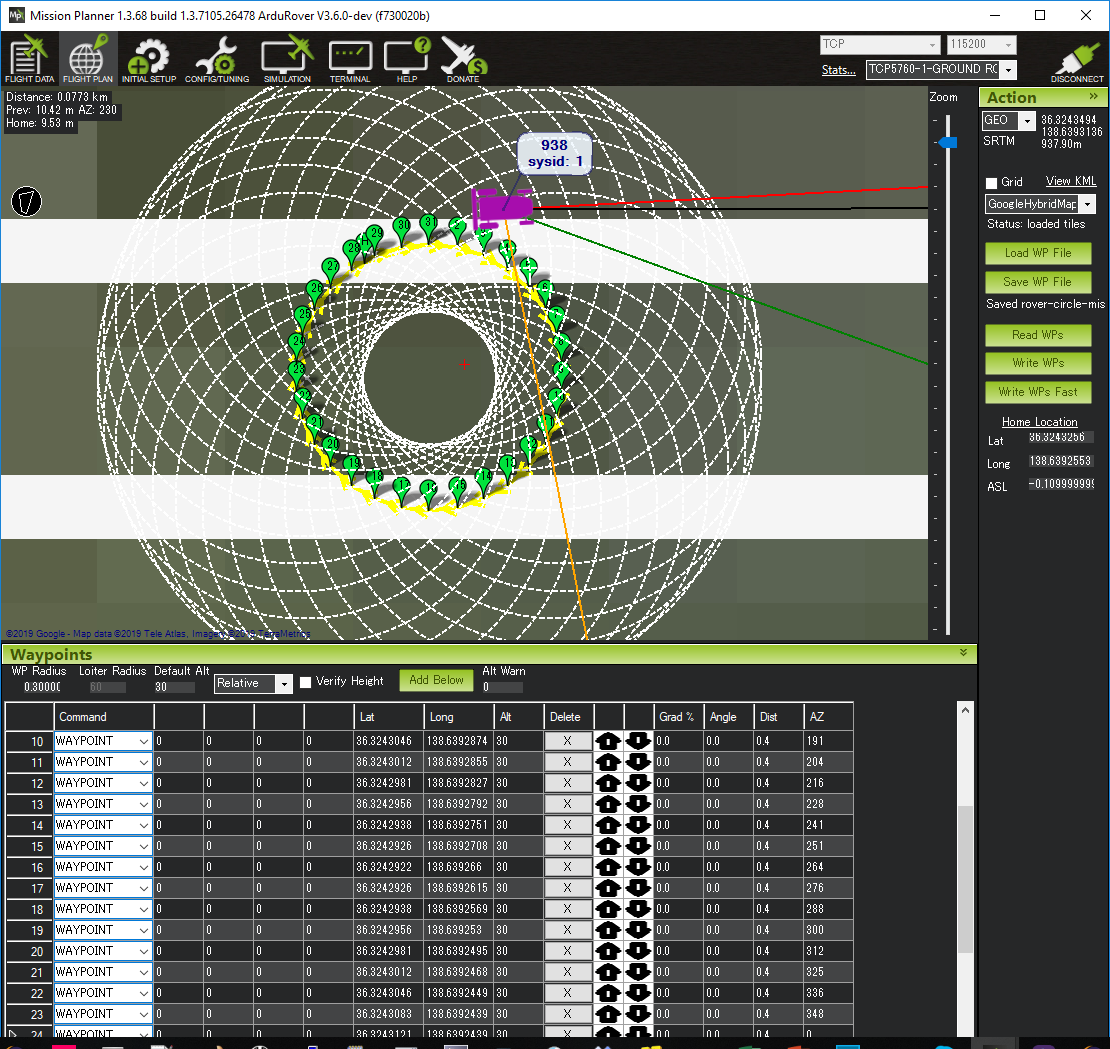Open the Flight Data screen
This screenshot has height=1049, width=1110.
tap(29, 59)
